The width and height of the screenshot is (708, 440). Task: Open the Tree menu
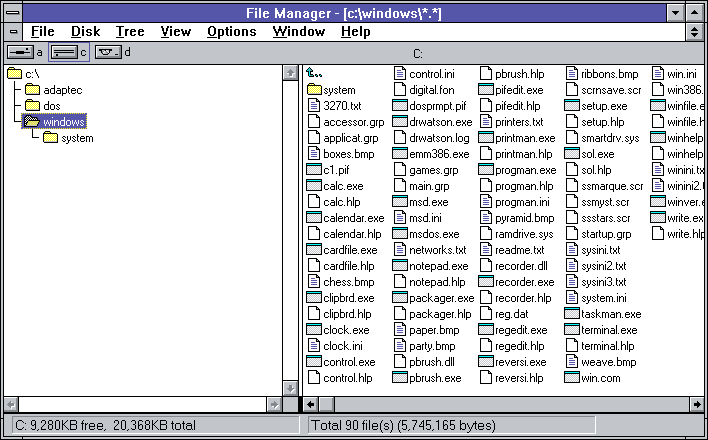click(130, 32)
